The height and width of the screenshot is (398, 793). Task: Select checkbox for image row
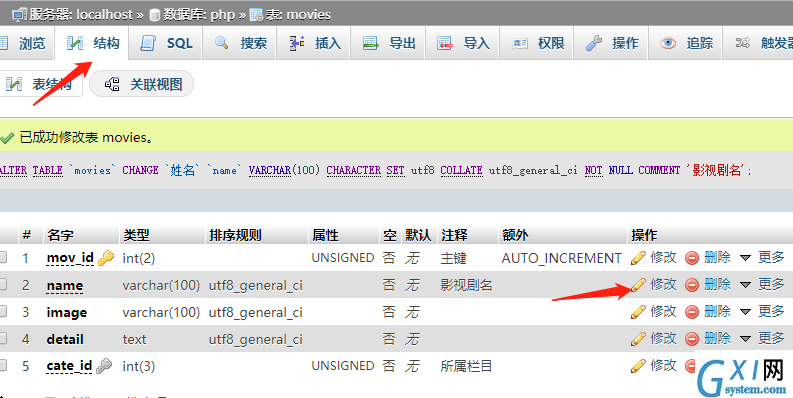(3, 311)
